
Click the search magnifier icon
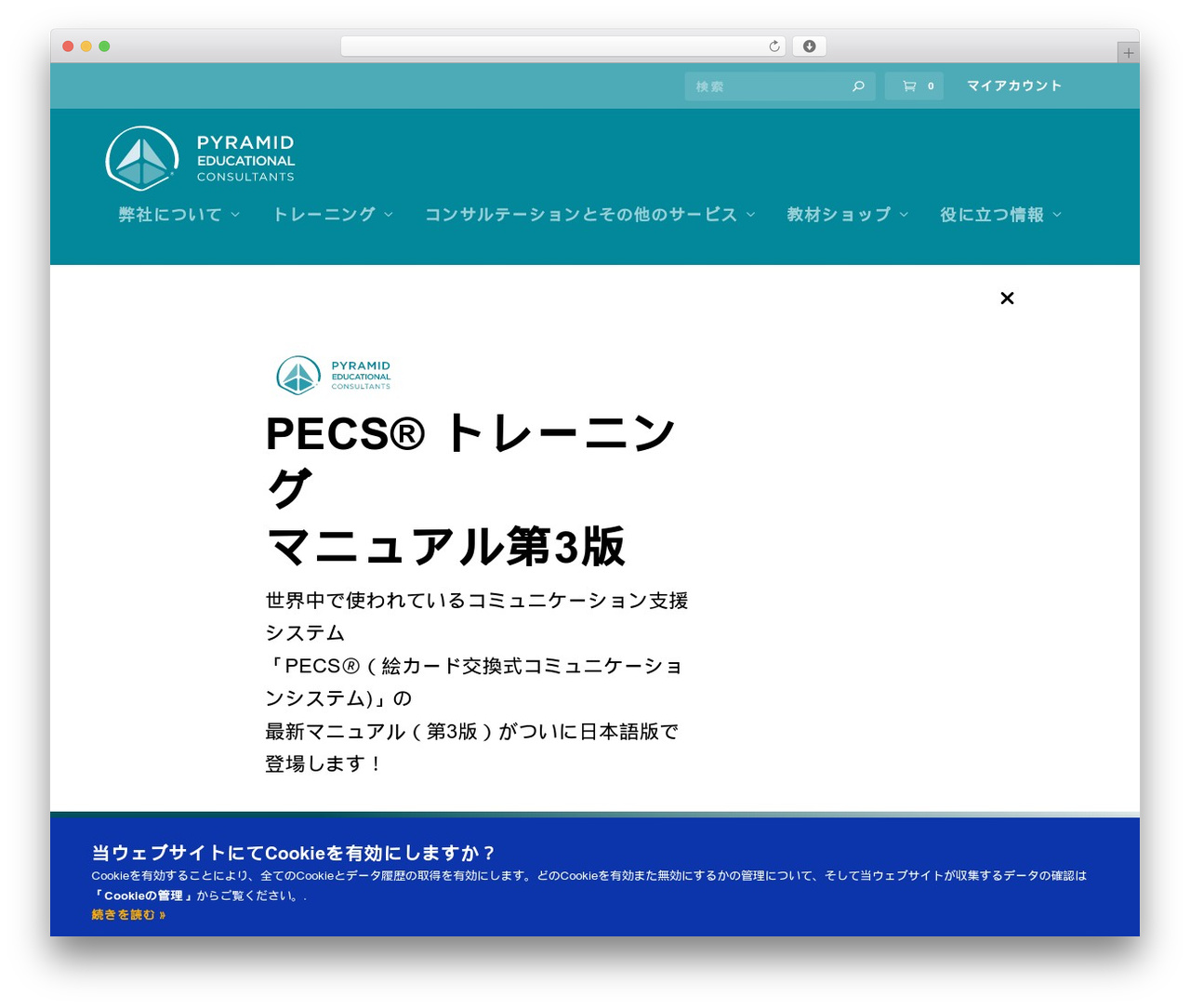click(858, 86)
